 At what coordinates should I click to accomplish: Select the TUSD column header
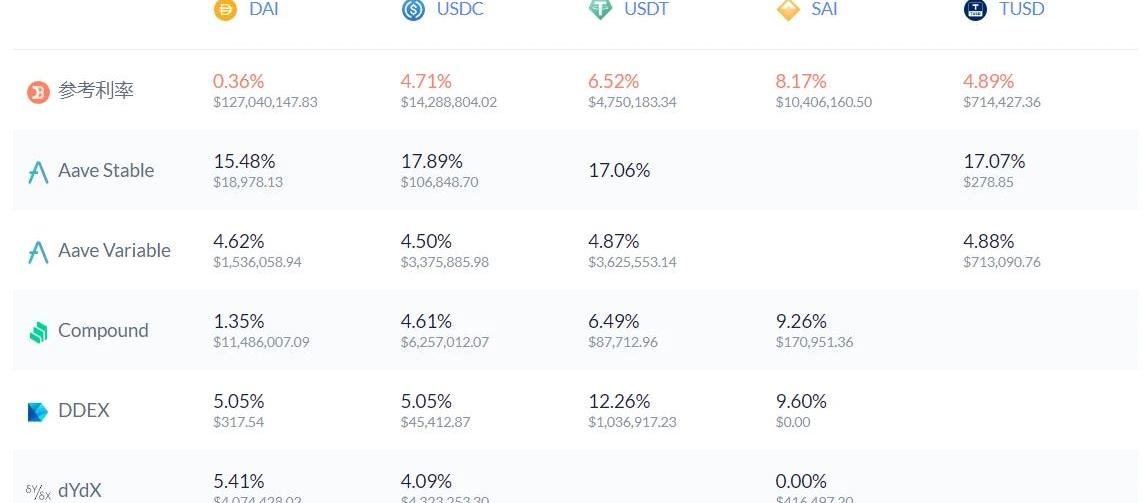pyautogui.click(x=1021, y=10)
